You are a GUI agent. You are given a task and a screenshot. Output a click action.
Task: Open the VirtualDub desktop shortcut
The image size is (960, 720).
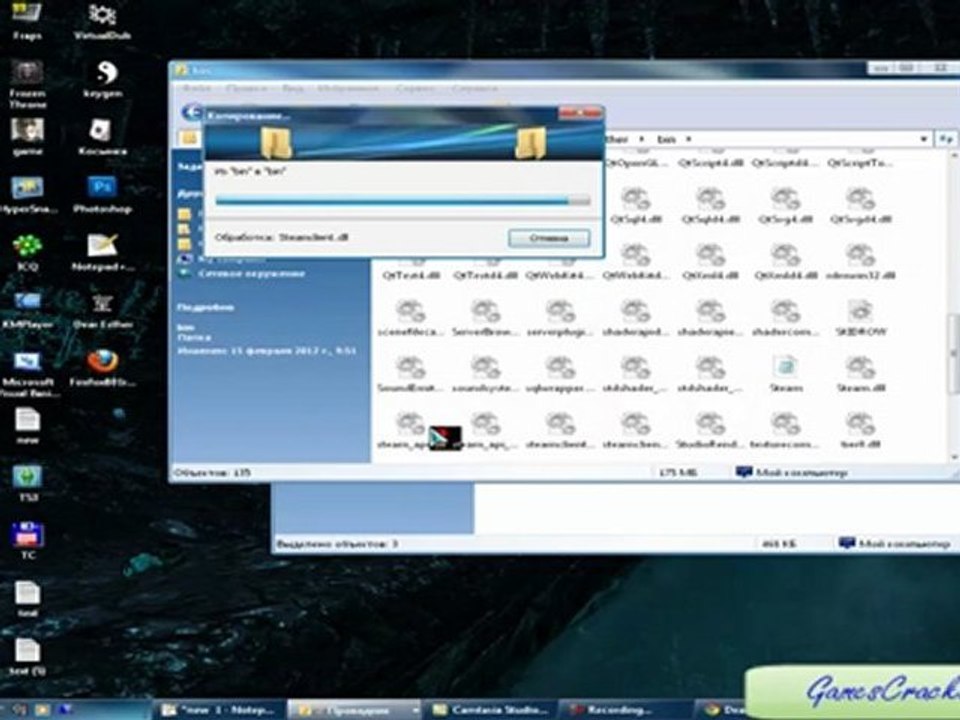pos(102,15)
